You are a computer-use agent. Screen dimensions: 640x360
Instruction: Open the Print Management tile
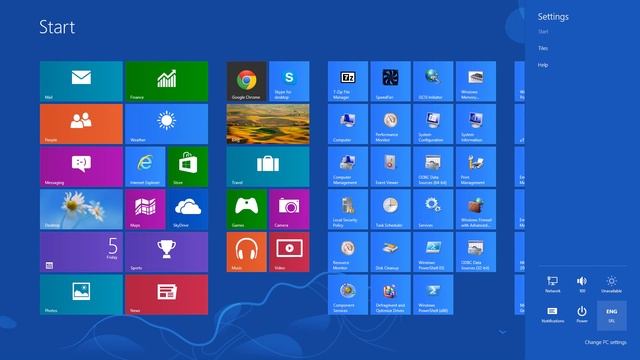tap(476, 167)
